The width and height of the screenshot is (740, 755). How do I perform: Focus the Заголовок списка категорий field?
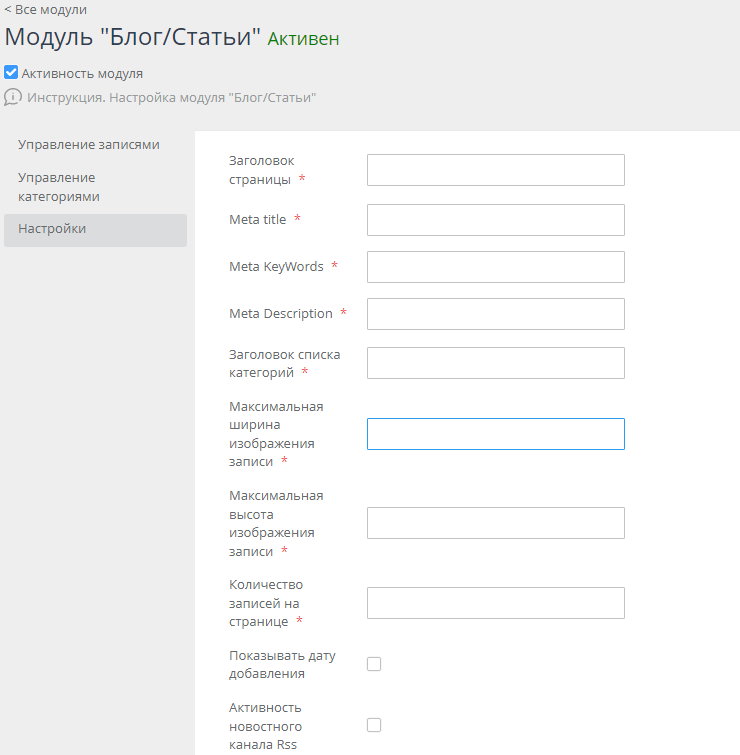[495, 363]
